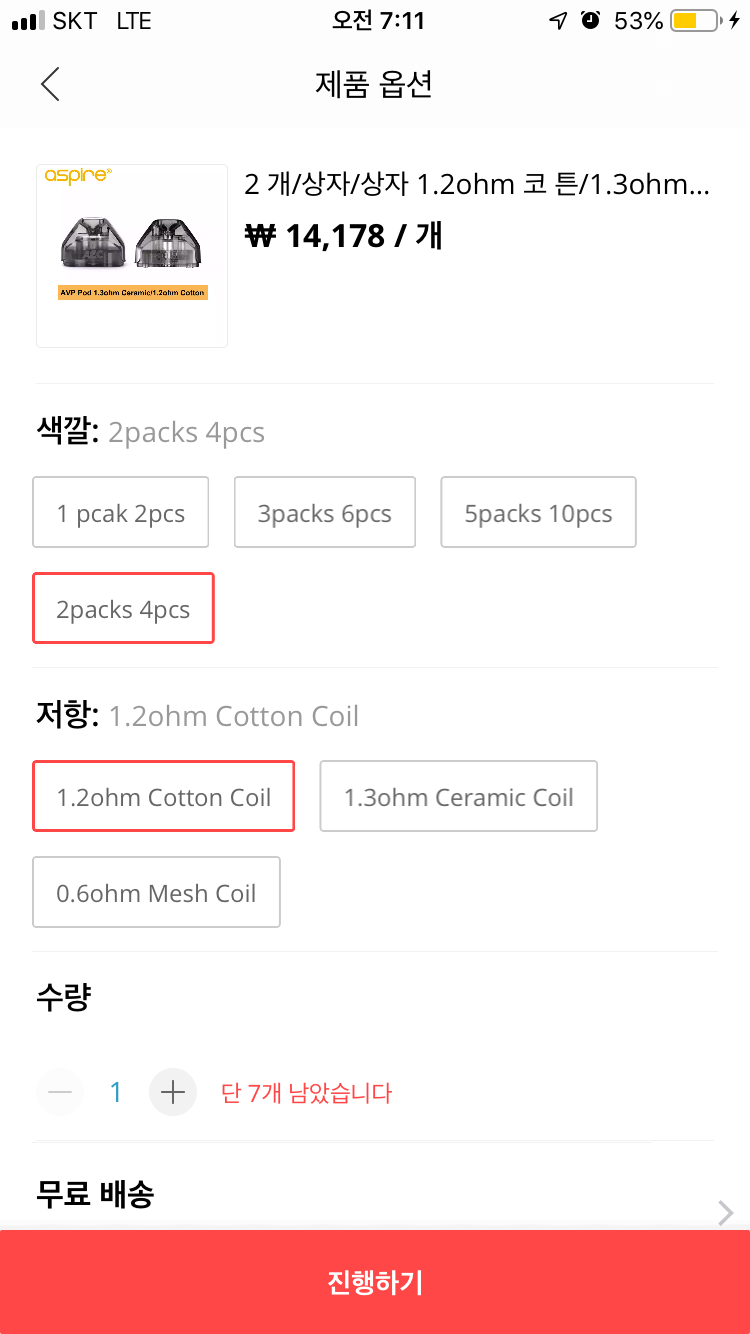Select the 3packs 6pcs option
Screen dimensions: 750x1334
pos(325,513)
